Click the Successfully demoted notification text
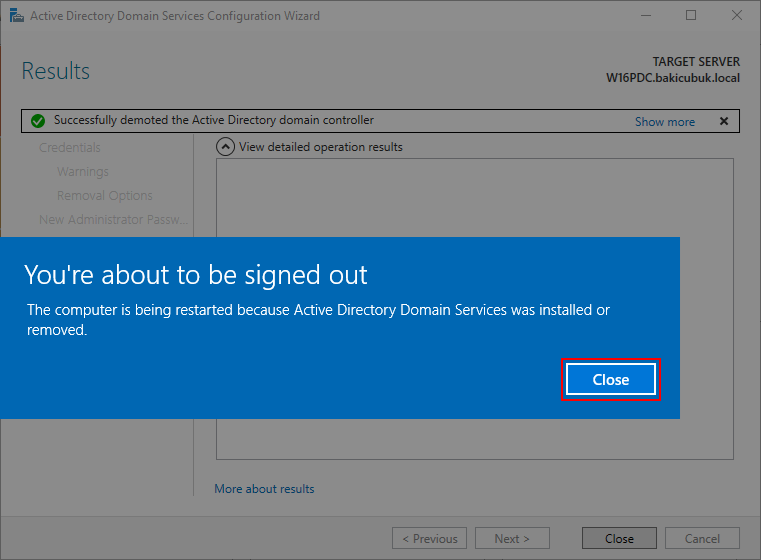761x560 pixels. click(x=214, y=120)
